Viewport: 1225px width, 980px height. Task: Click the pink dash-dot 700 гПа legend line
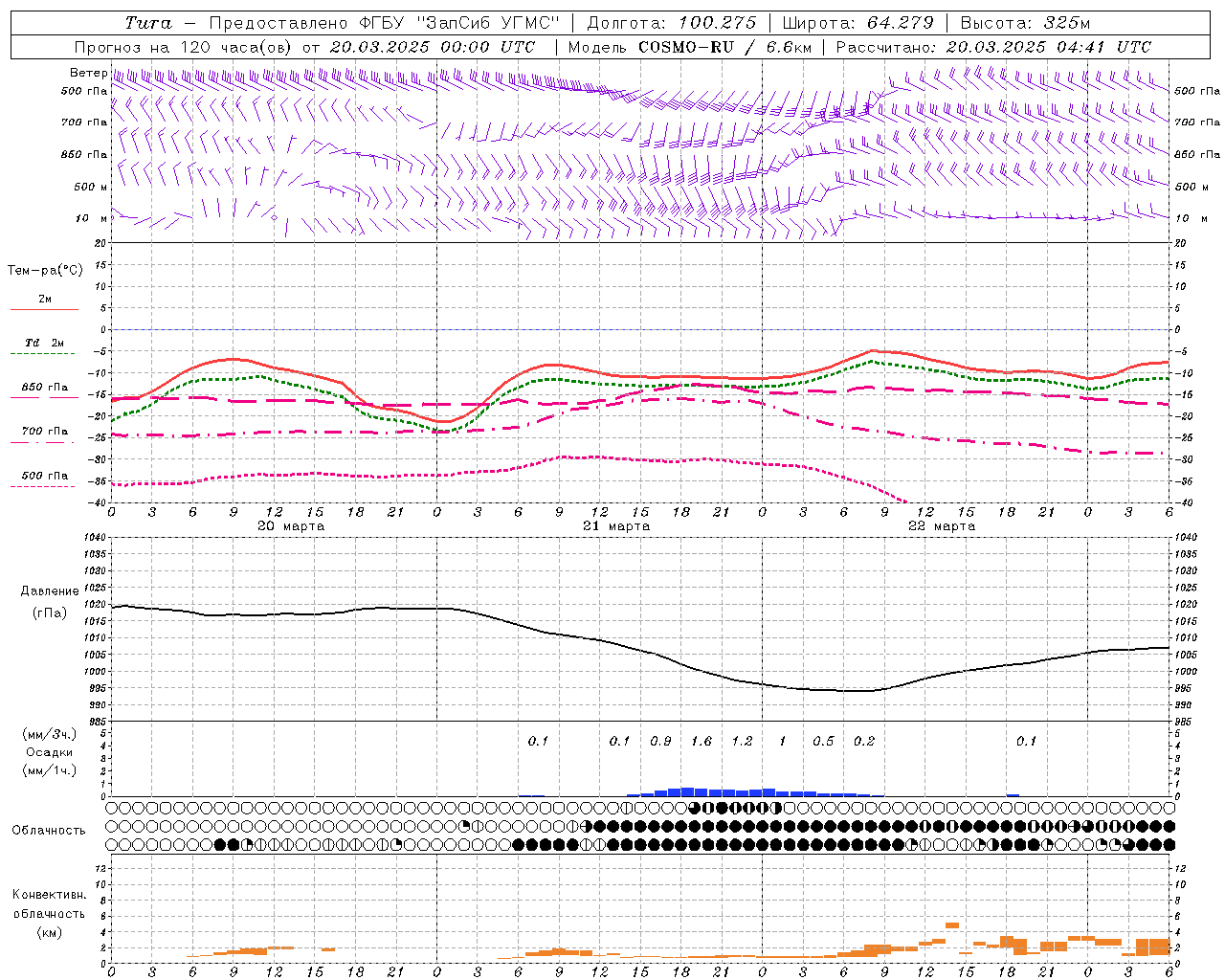point(44,441)
